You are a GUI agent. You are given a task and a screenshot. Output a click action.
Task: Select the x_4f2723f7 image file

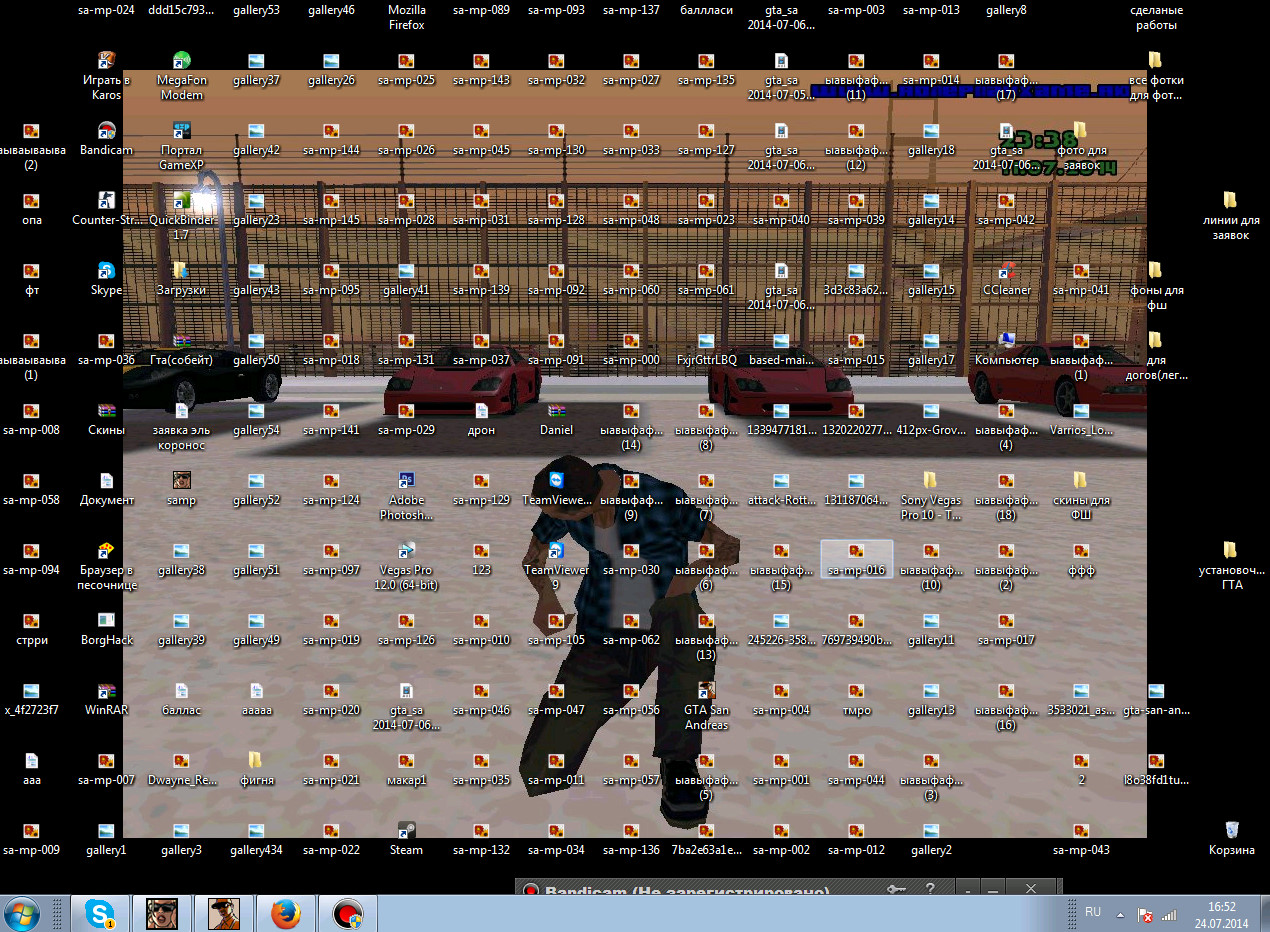(31, 698)
